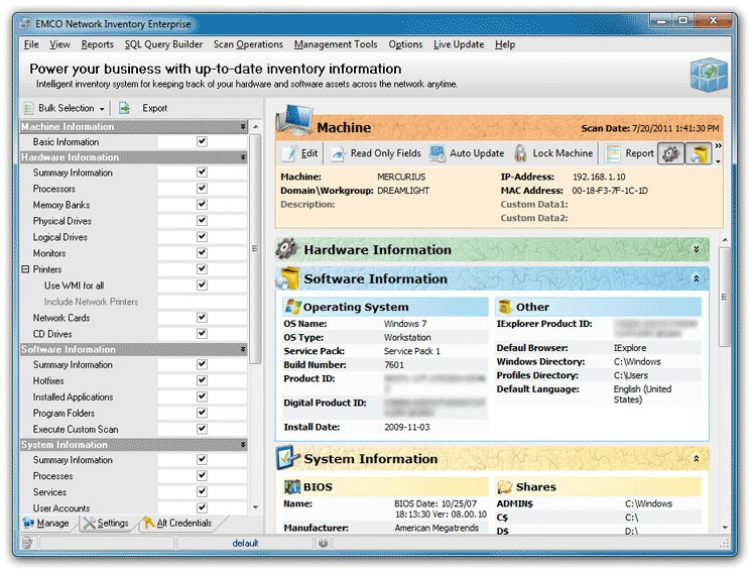Click the Software Information section icon
This screenshot has width=750, height=569.
pyautogui.click(x=288, y=278)
